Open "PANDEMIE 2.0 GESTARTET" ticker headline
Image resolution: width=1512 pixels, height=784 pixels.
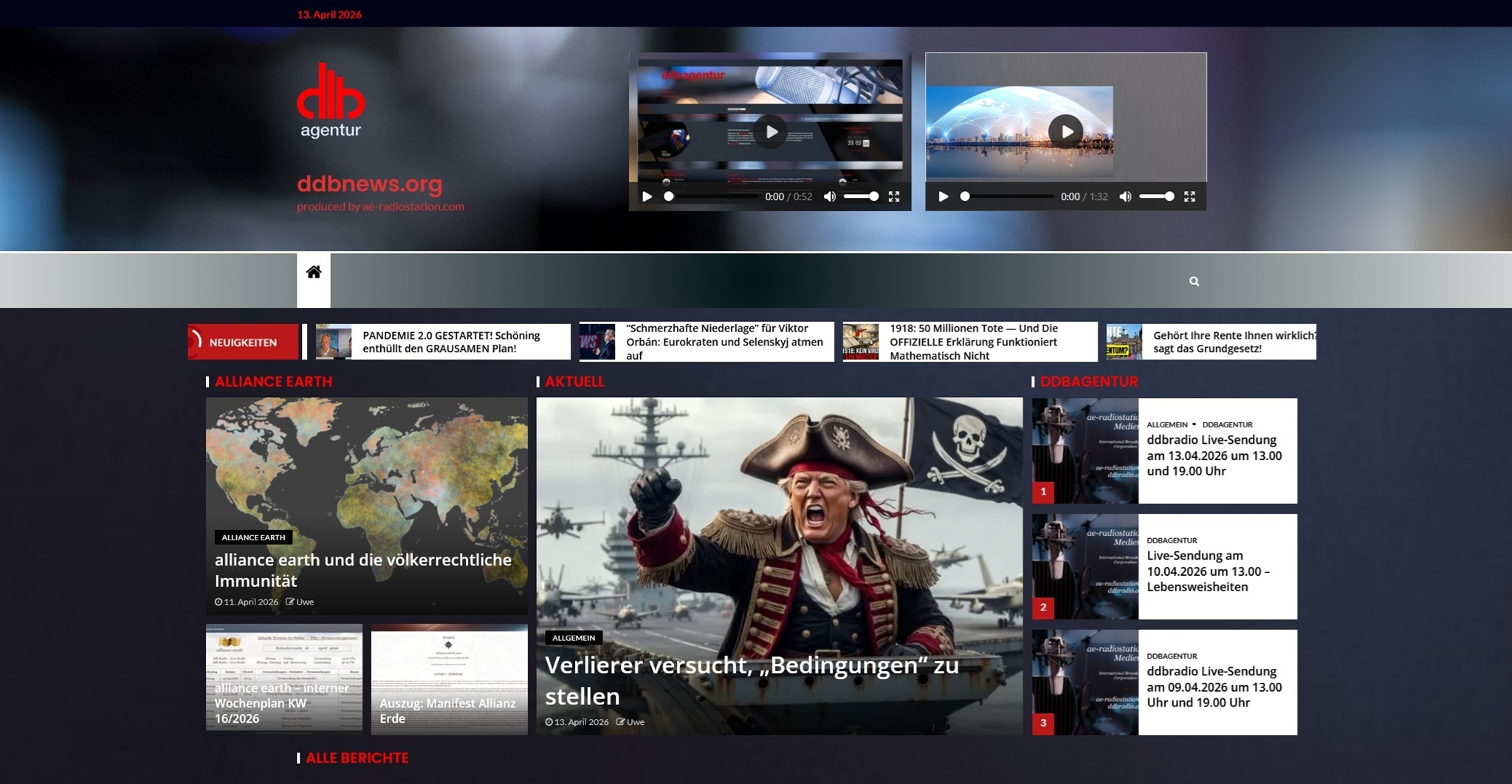(451, 342)
